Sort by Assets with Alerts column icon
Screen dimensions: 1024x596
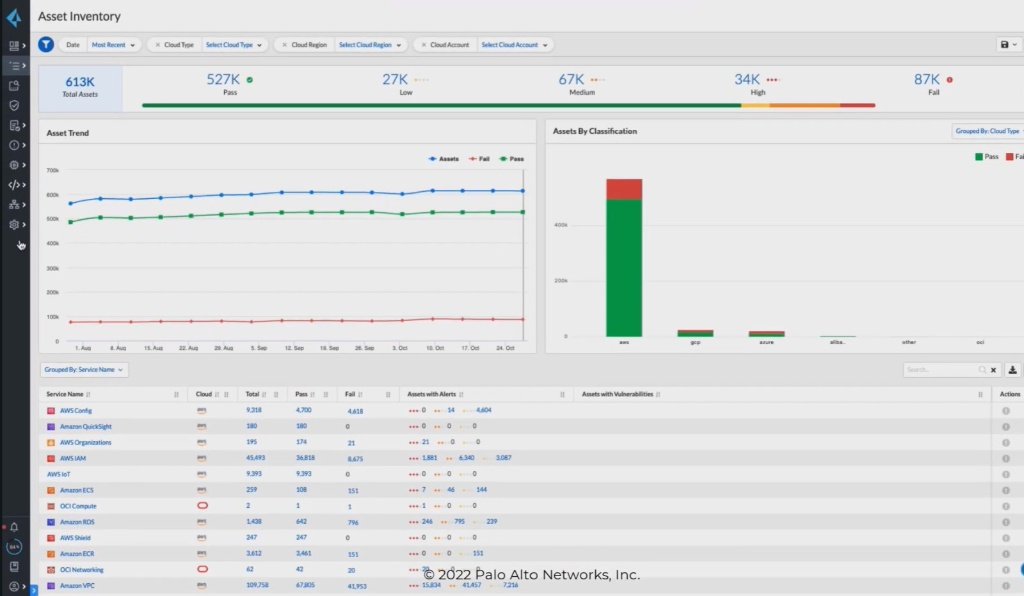click(x=461, y=394)
